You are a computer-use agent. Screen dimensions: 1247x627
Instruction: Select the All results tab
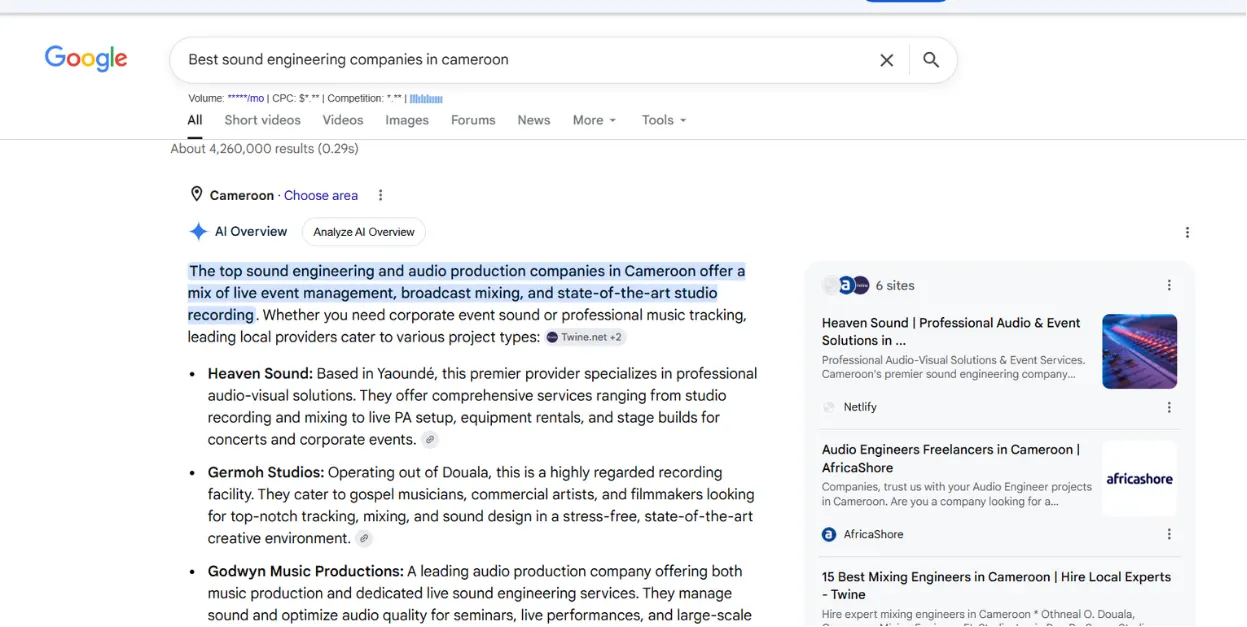(x=195, y=120)
